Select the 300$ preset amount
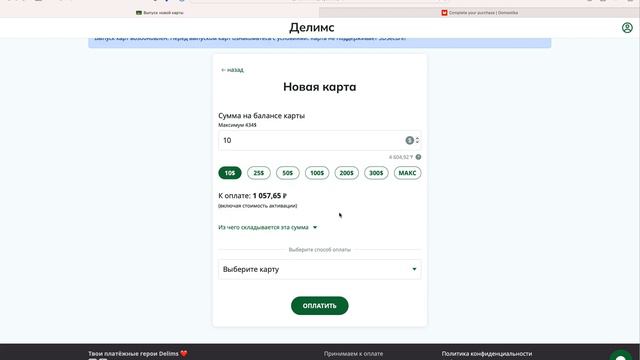This screenshot has height=360, width=640. point(376,173)
